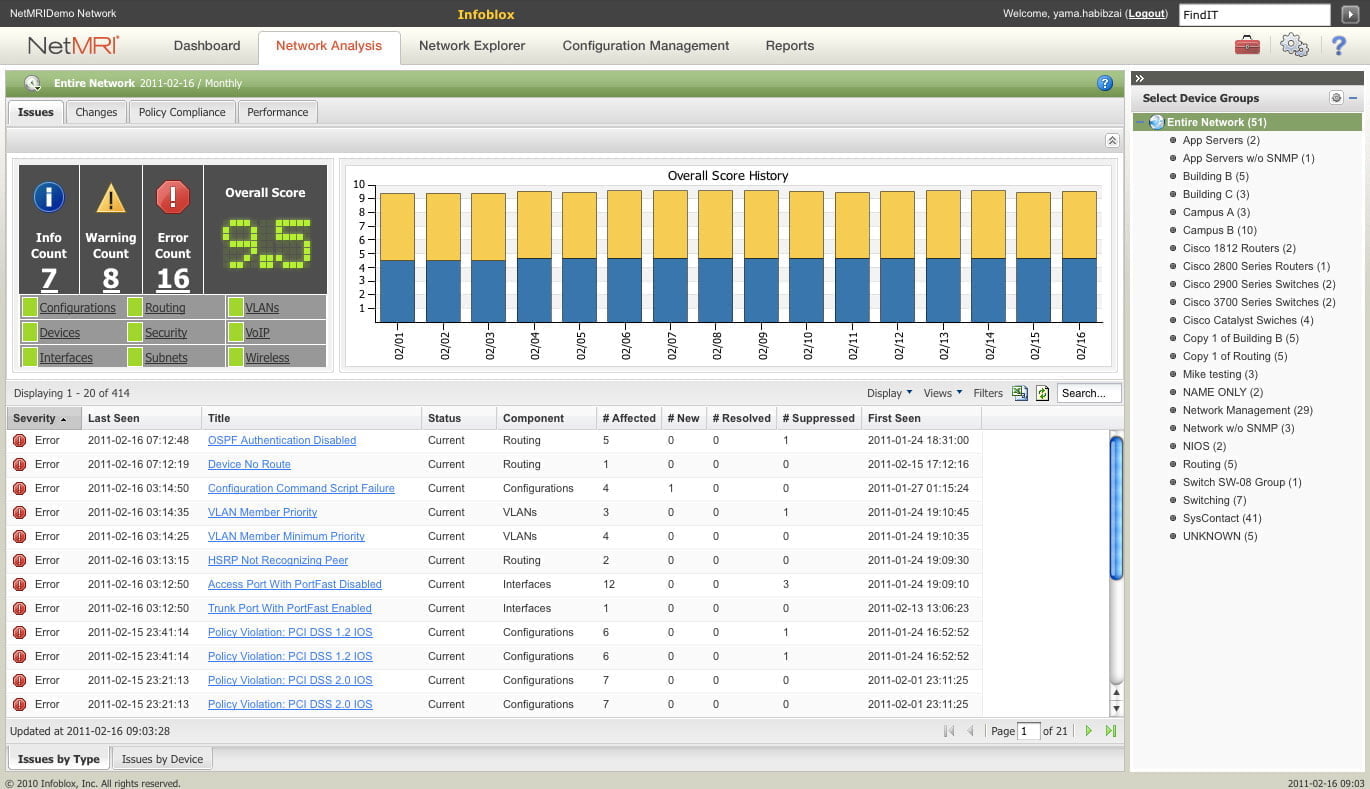Screen dimensions: 1370x789
Task: Click the blue question mark help icon in header
Action: pos(1339,45)
